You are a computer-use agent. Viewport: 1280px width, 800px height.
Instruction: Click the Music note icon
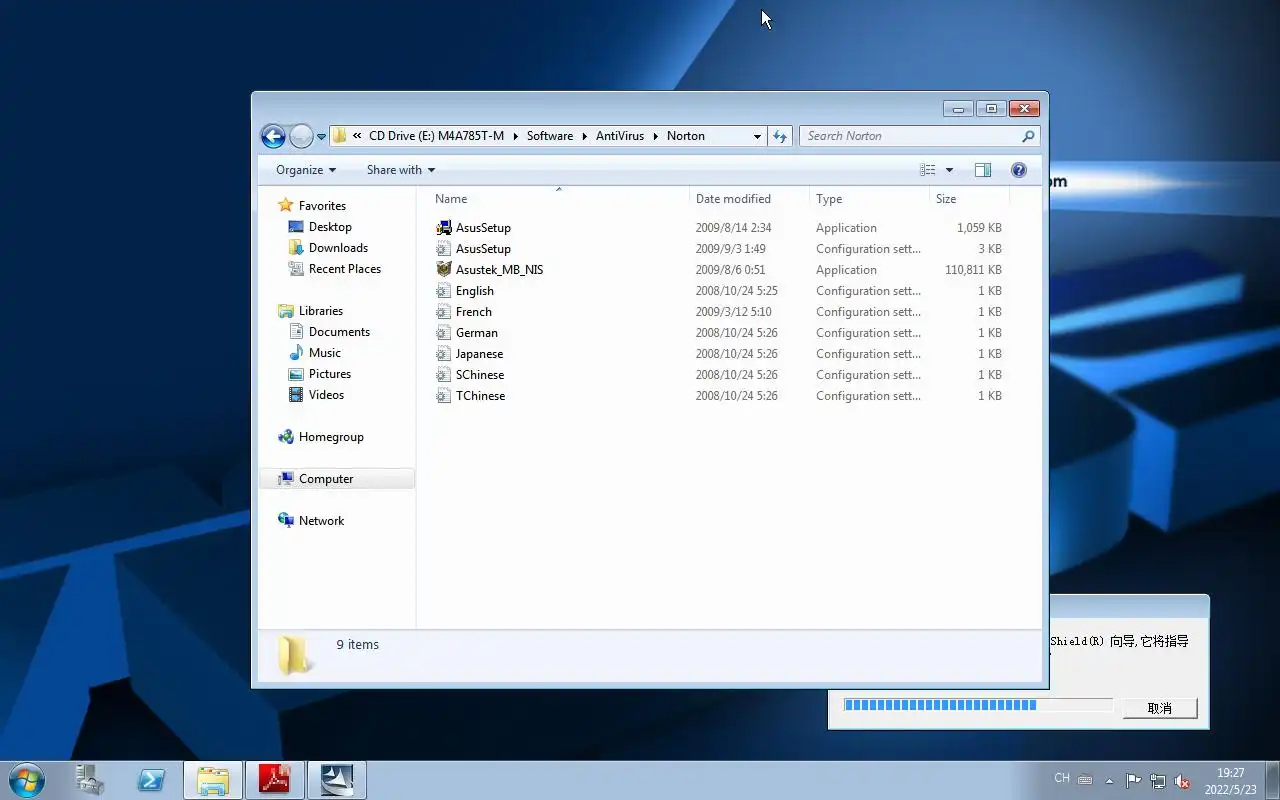click(x=296, y=353)
